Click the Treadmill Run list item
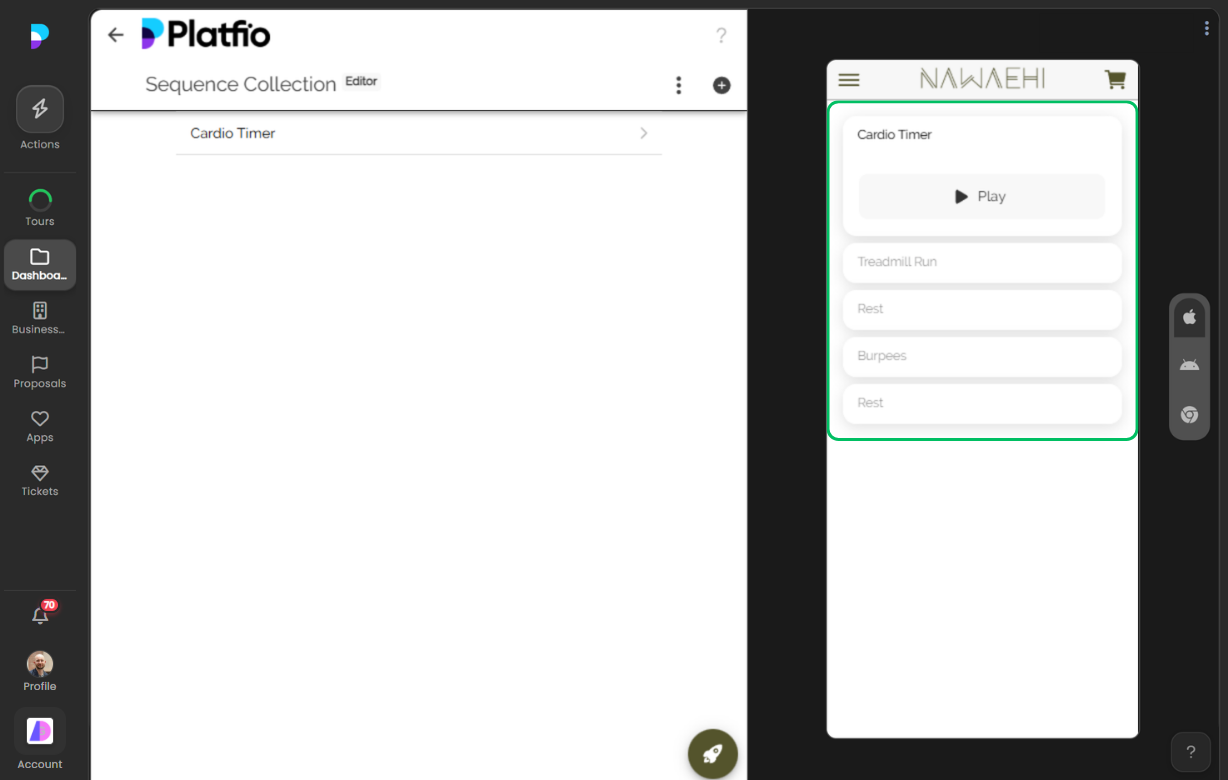This screenshot has height=780, width=1228. [x=981, y=262]
